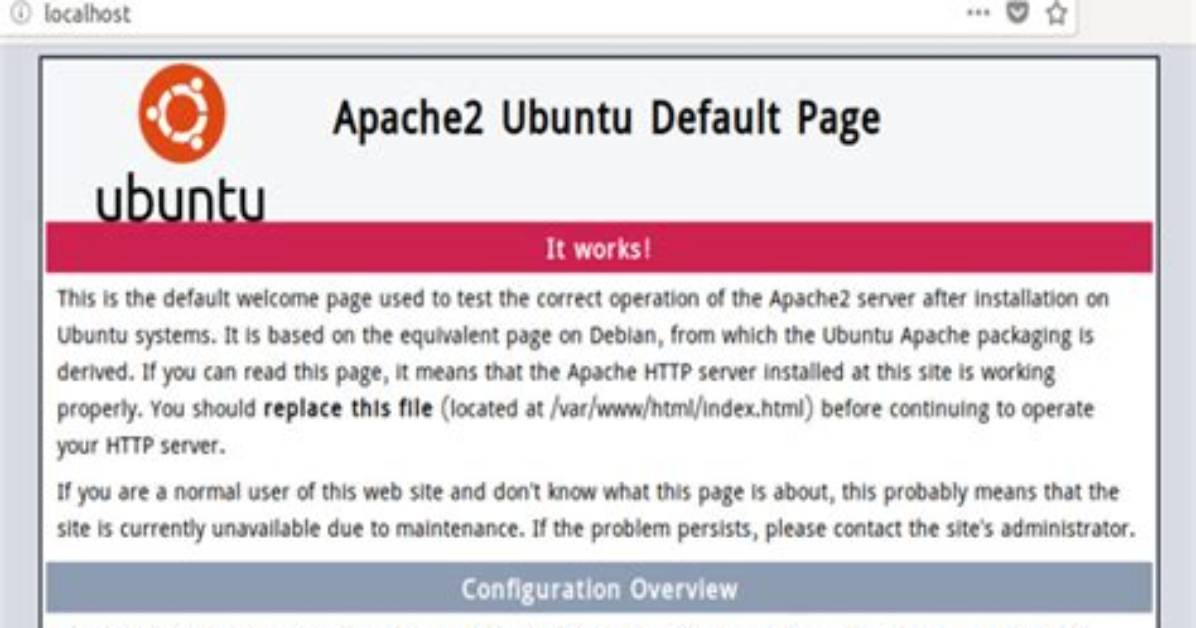Click the Configuration Overview section header

pos(599,588)
